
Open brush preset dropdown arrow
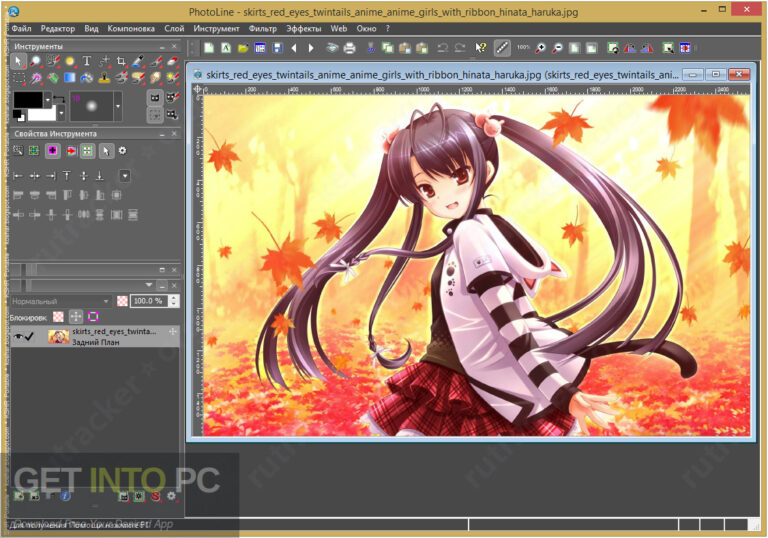point(118,106)
